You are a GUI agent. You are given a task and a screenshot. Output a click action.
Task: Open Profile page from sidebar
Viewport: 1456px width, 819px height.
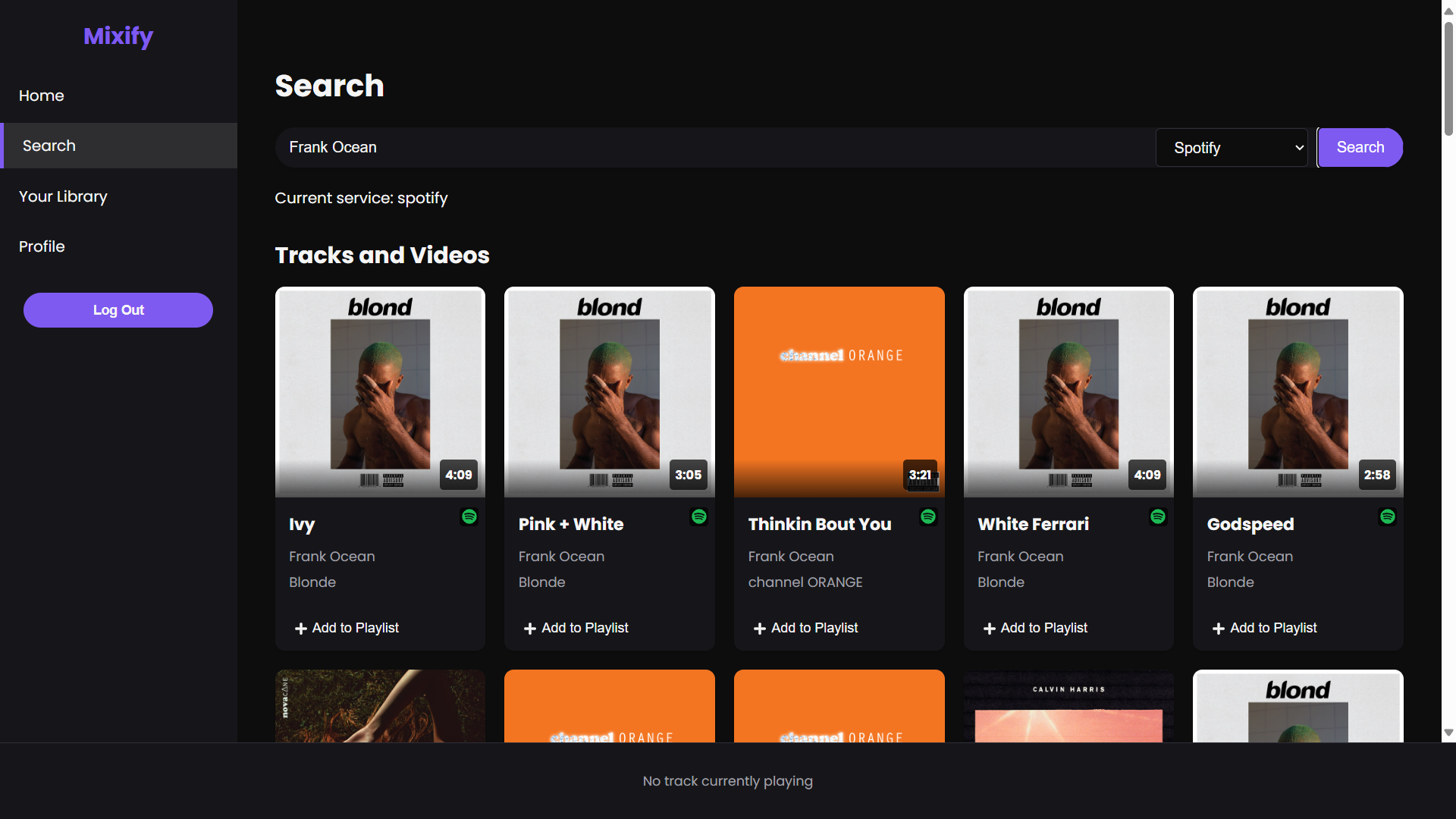[42, 246]
